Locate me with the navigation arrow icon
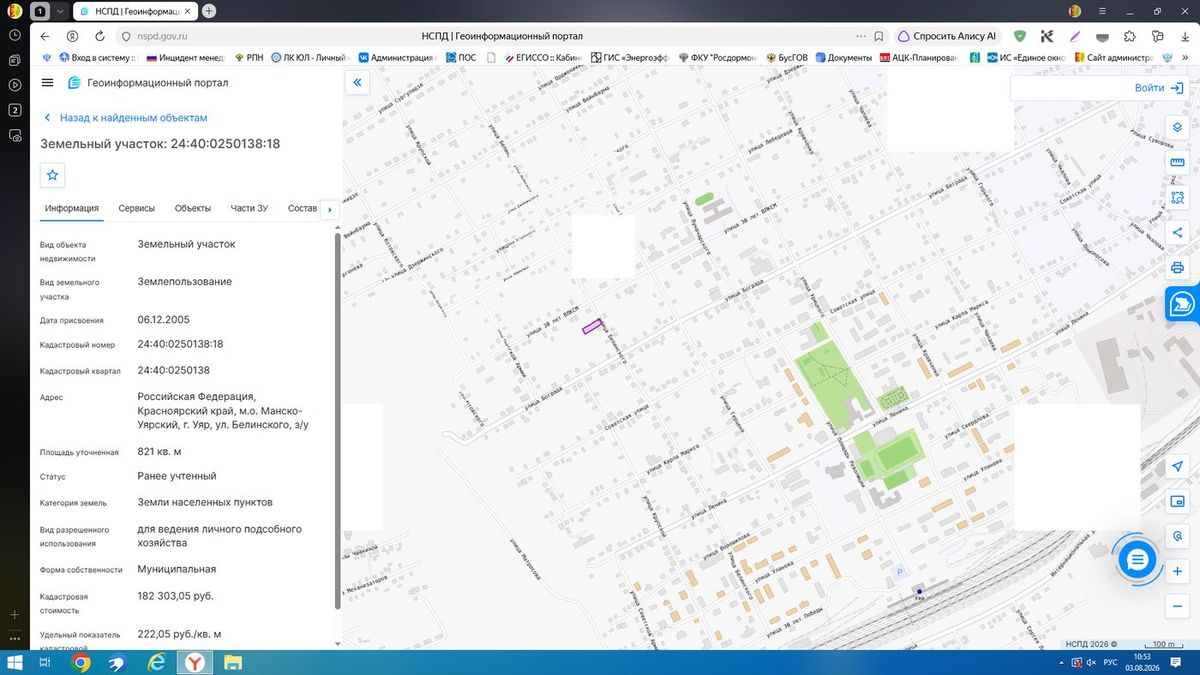This screenshot has width=1200, height=675. [1177, 468]
